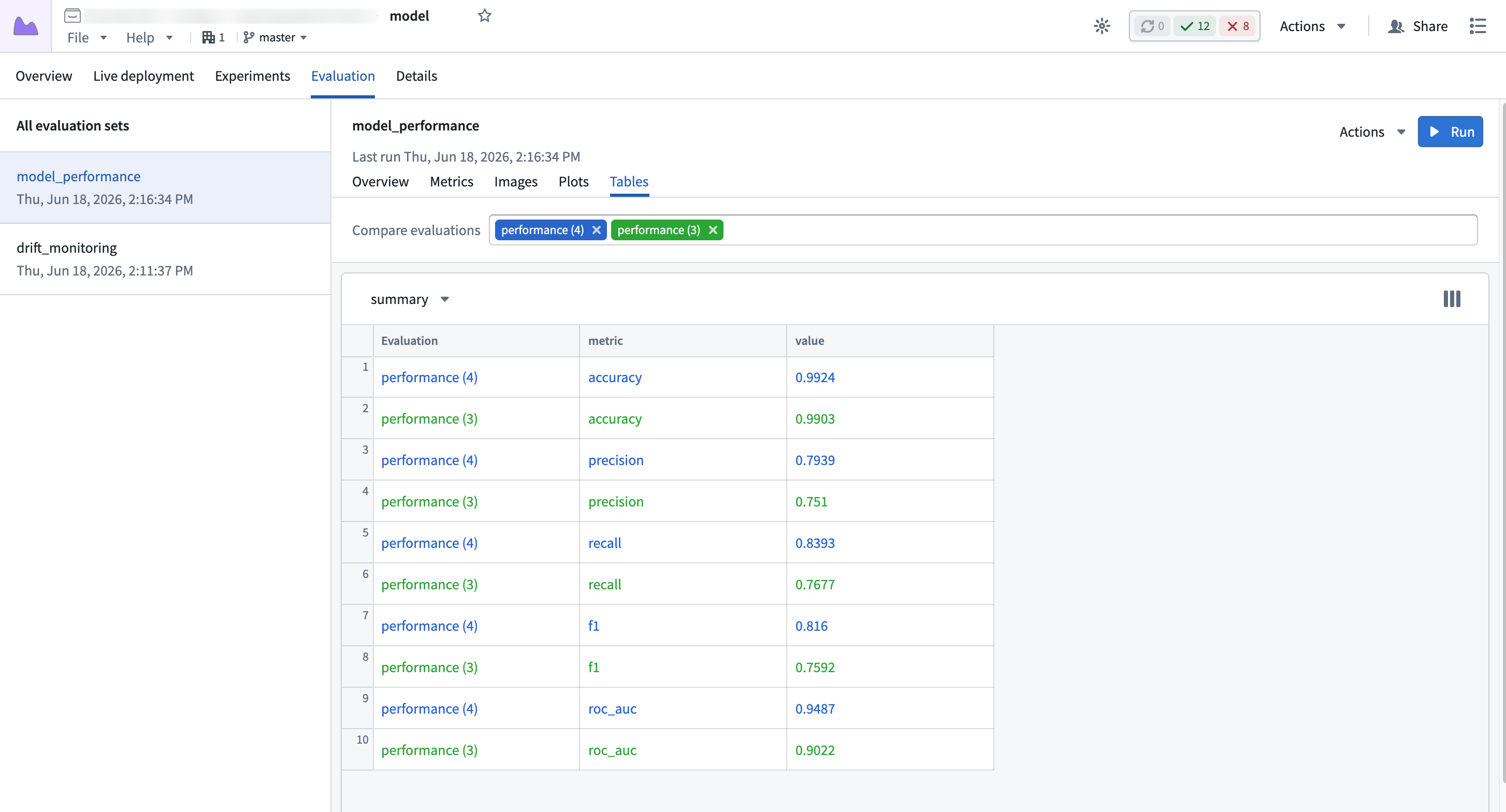
Task: Click the model title text
Action: pyautogui.click(x=409, y=16)
